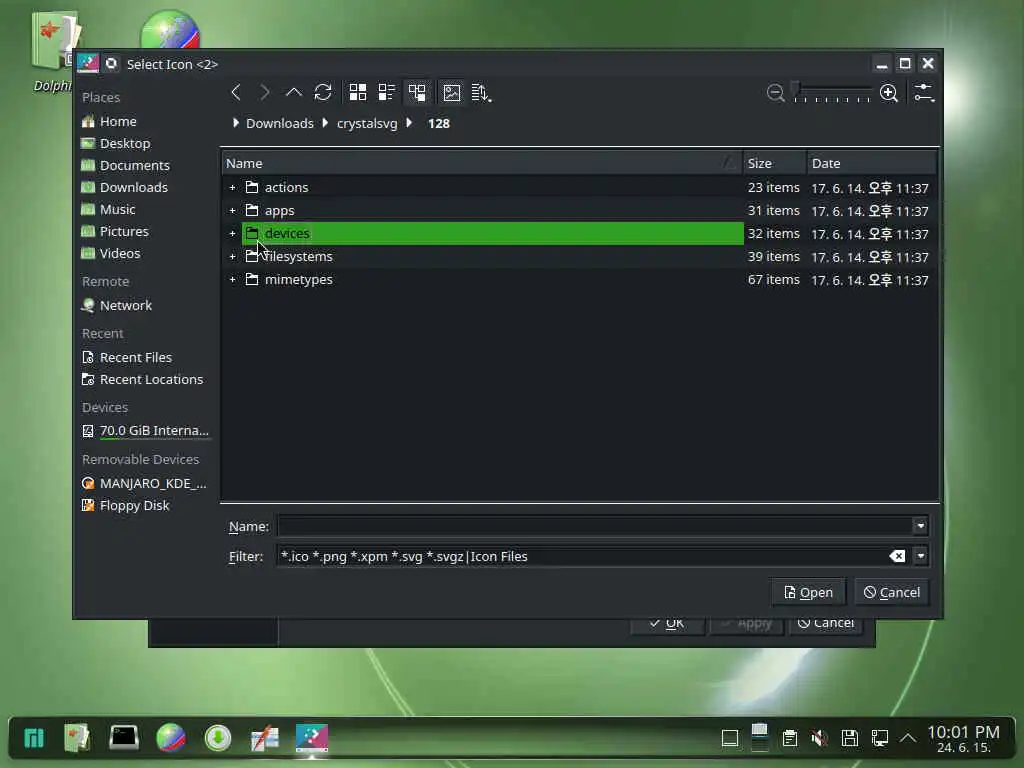The image size is (1024, 768).
Task: Open the sorting options menu
Action: coord(481,92)
